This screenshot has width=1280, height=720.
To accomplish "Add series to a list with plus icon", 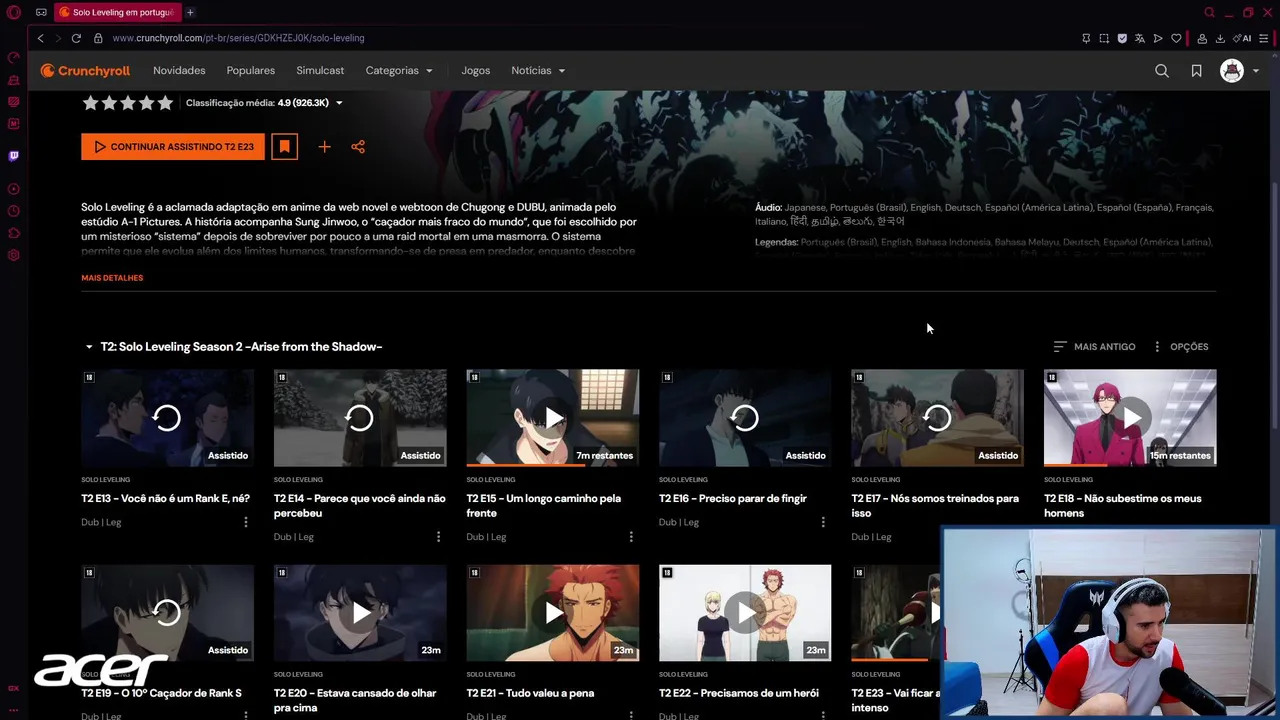I will [x=324, y=147].
